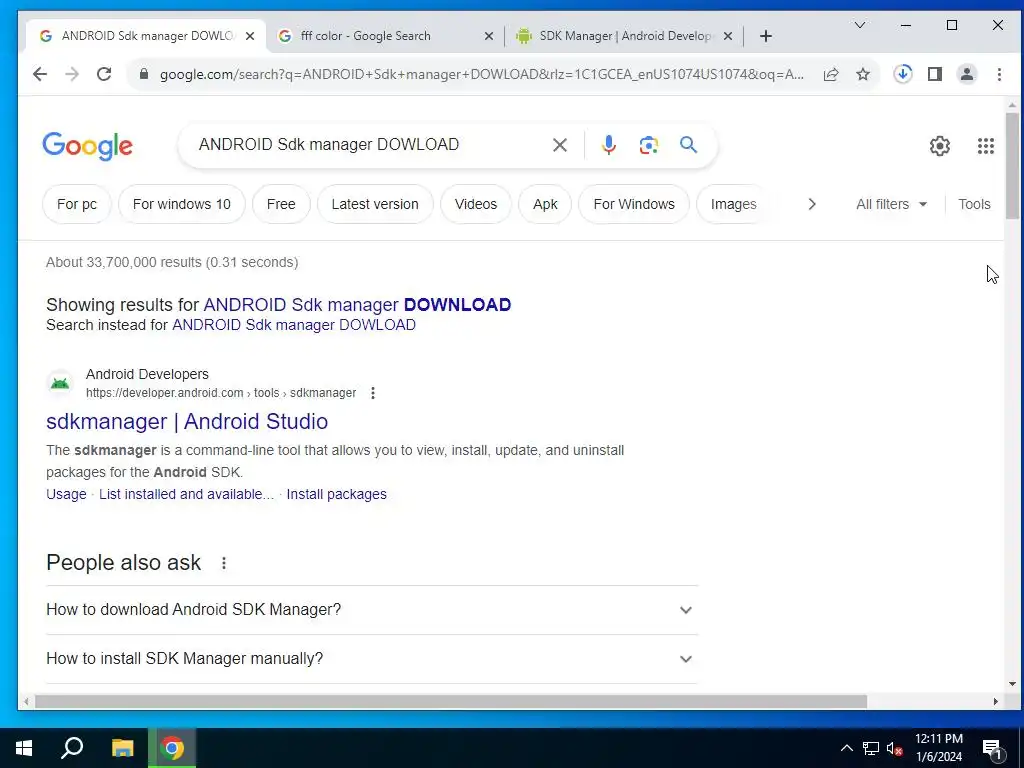
Task: Clear the Google search box
Action: tap(560, 144)
